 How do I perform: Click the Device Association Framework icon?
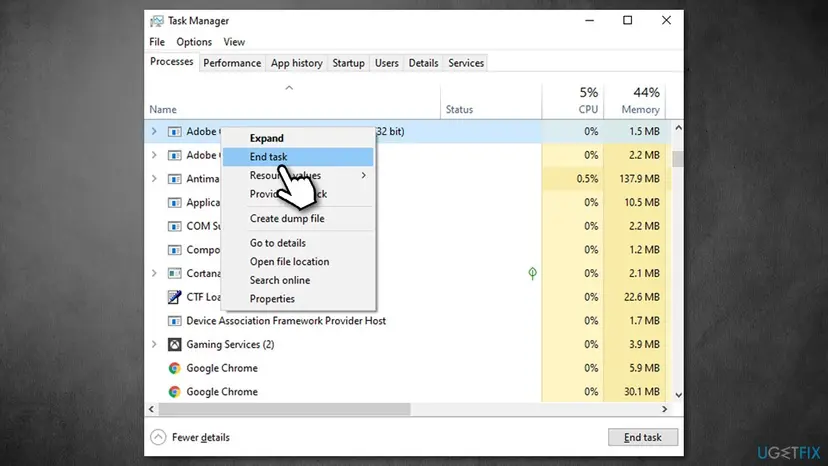pyautogui.click(x=174, y=321)
